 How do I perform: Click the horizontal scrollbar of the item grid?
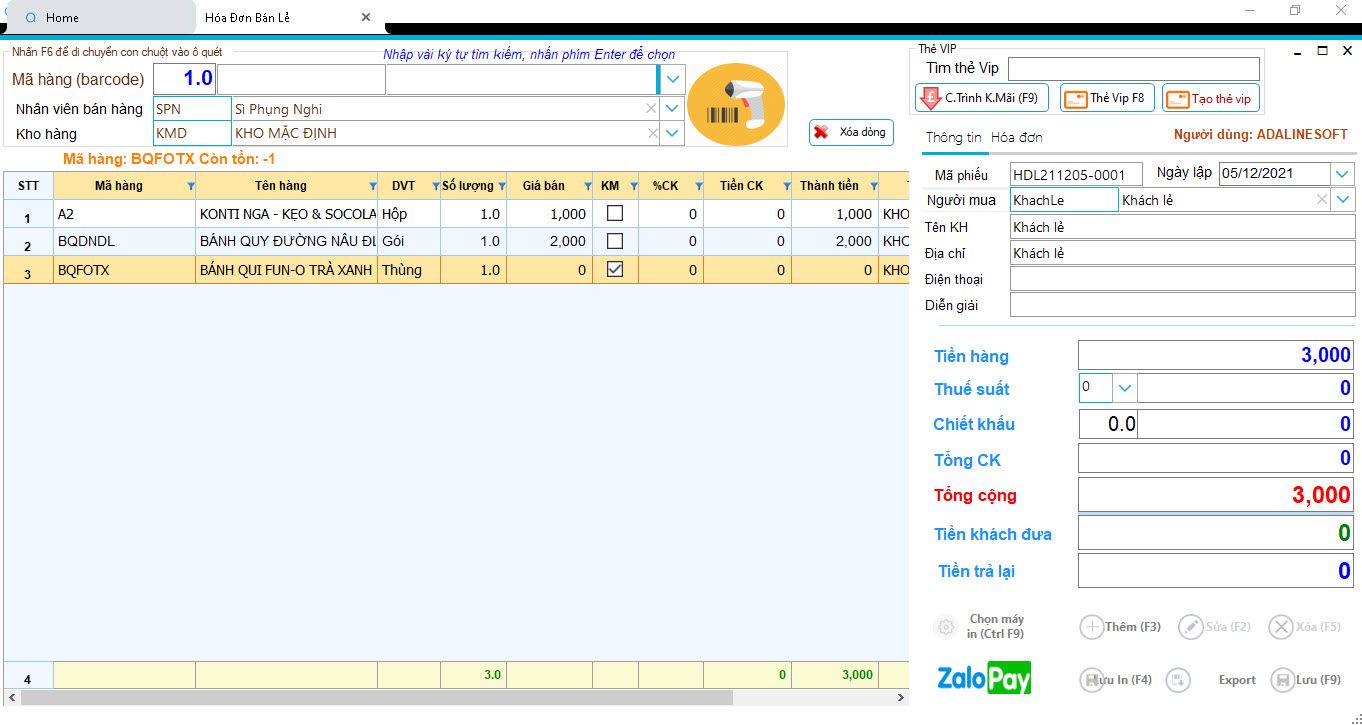[x=376, y=697]
